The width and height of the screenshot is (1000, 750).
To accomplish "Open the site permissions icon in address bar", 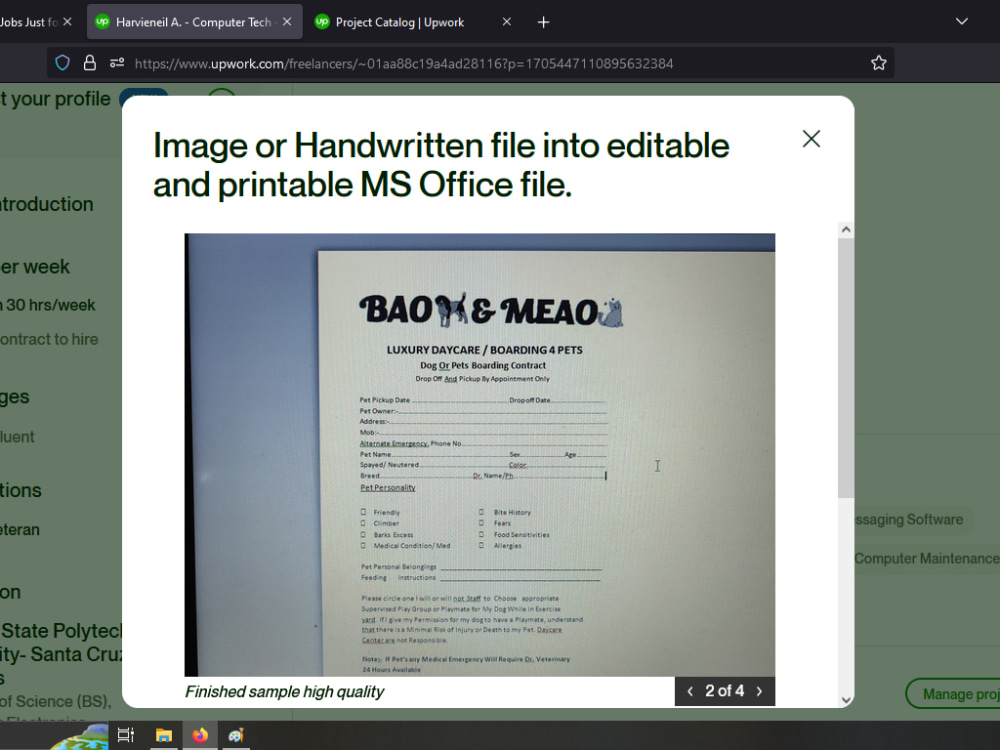I will pos(117,63).
